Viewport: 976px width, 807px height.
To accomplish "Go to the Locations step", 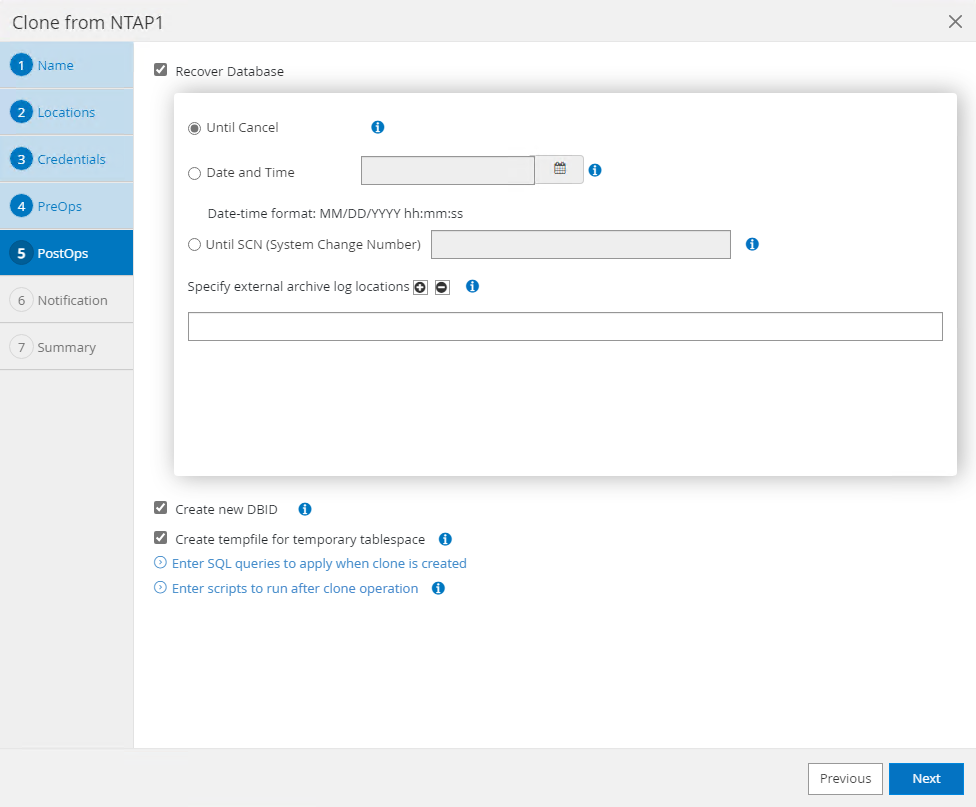I will (66, 112).
